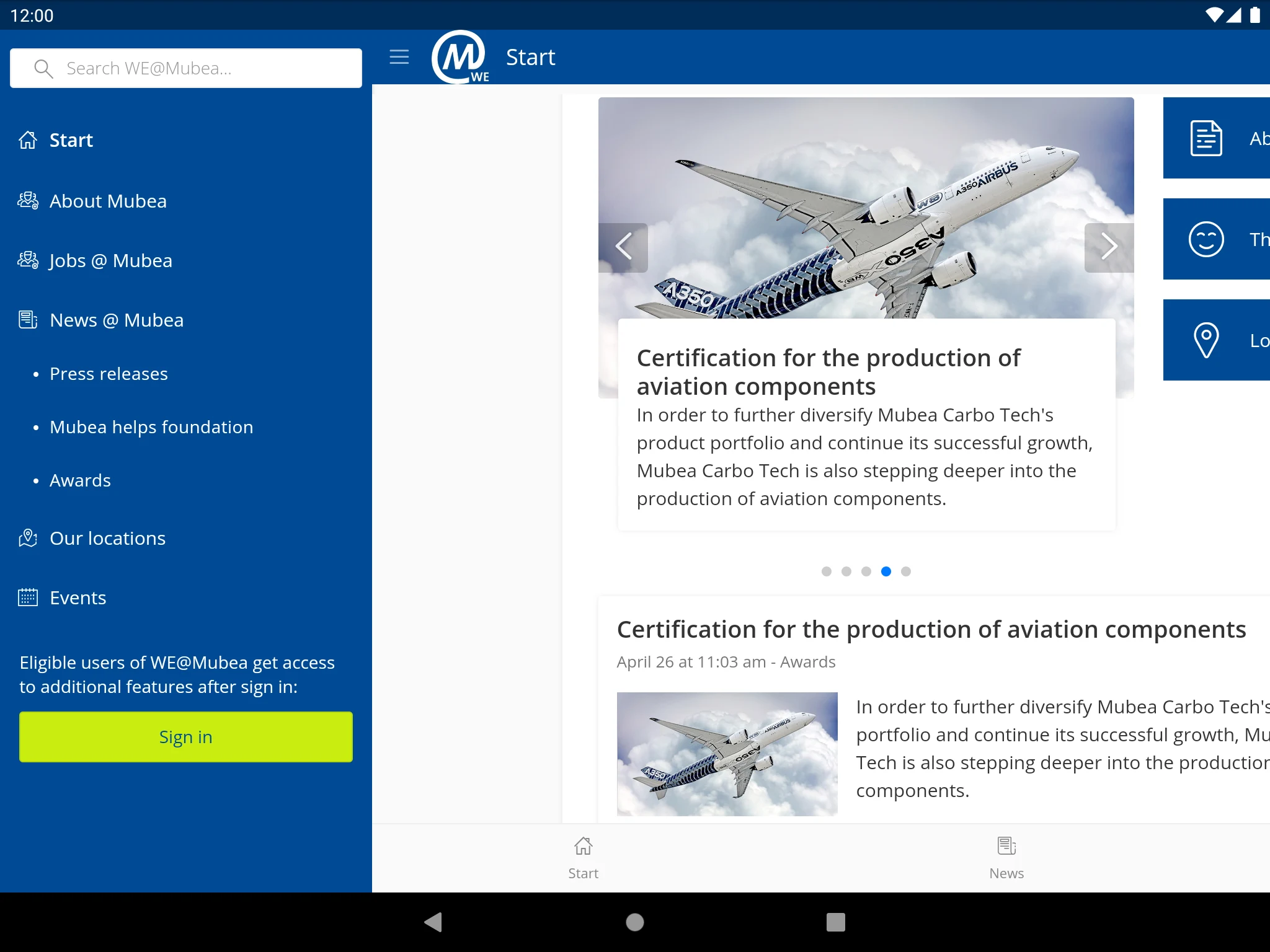The width and height of the screenshot is (1270, 952).
Task: Click the search magnifier icon
Action: point(43,68)
